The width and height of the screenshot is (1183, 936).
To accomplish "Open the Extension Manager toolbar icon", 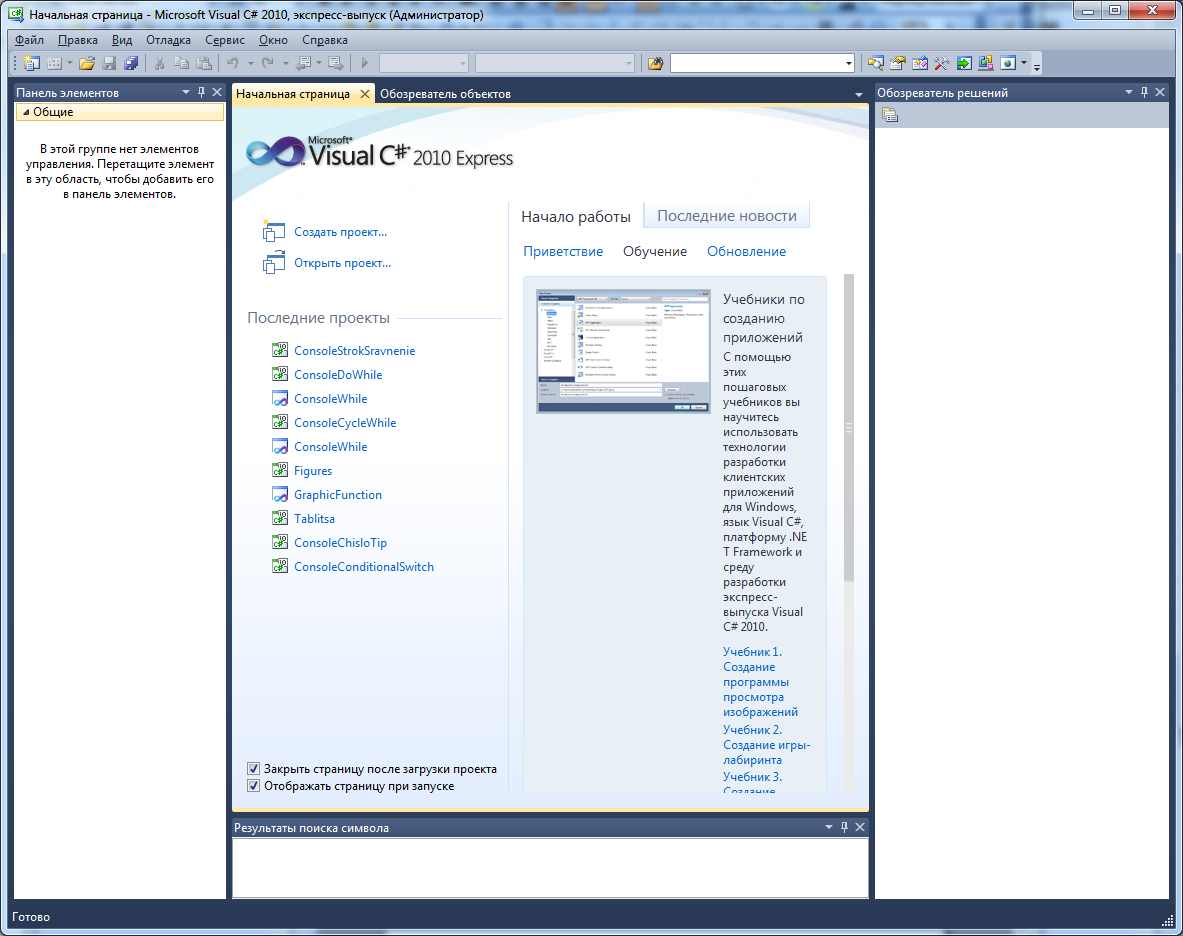I will click(986, 63).
